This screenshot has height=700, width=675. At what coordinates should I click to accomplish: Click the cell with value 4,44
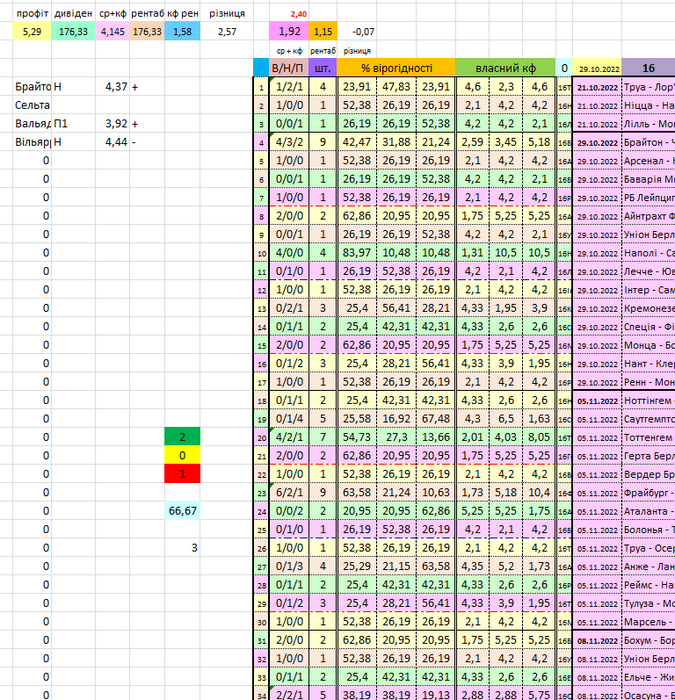[112, 142]
